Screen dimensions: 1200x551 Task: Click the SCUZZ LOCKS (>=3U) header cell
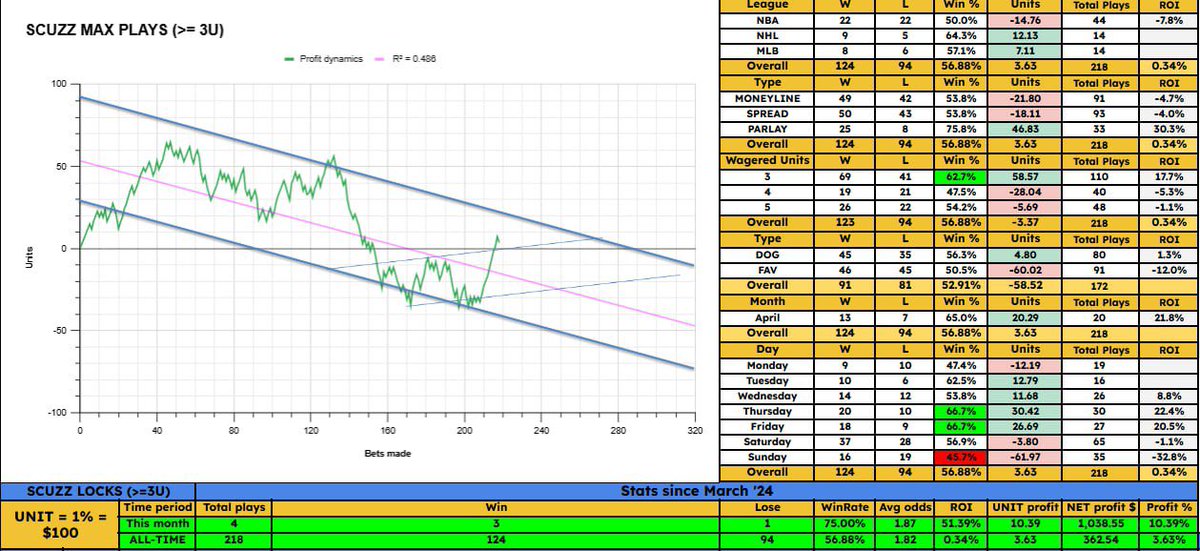tap(97, 491)
